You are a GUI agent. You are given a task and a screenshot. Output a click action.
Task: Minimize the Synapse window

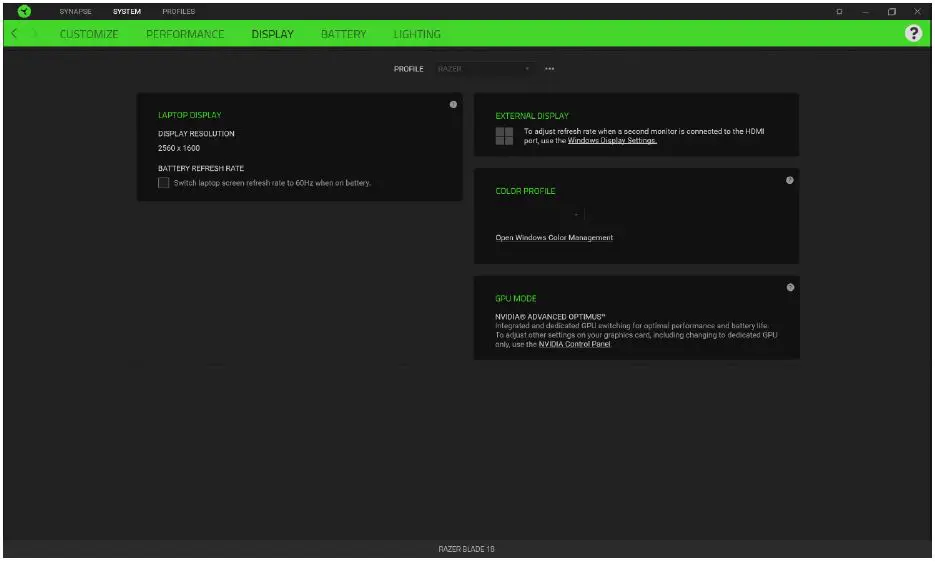point(865,11)
